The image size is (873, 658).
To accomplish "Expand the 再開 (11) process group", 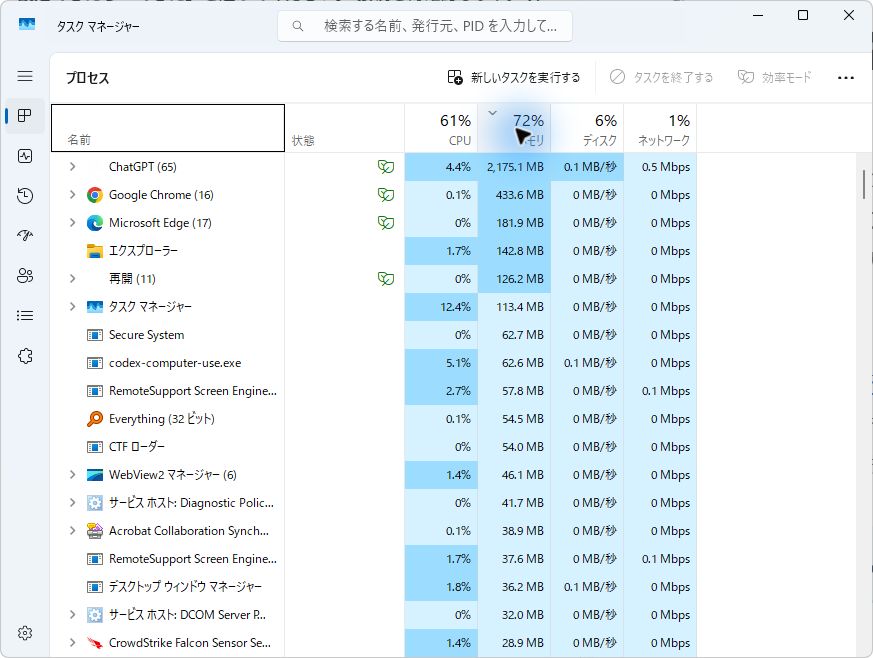I will (72, 278).
